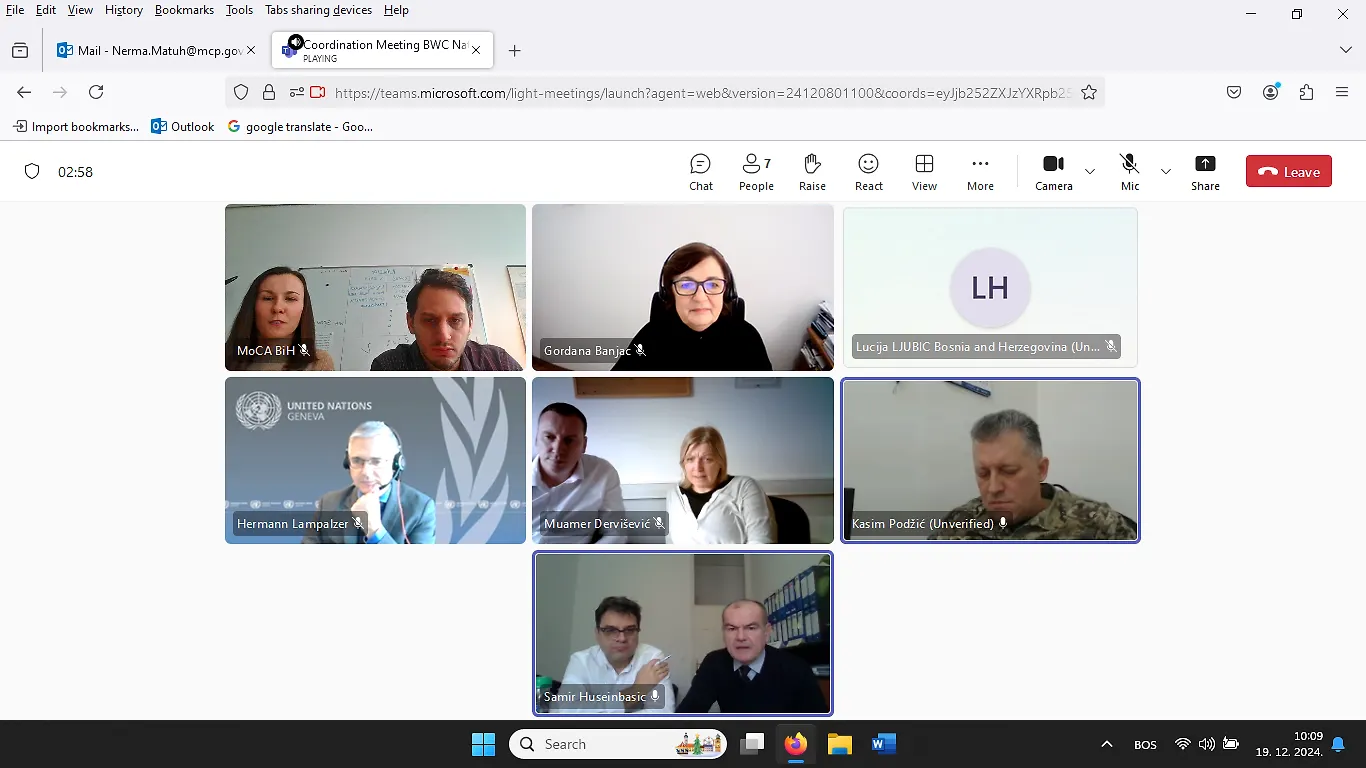Toggle tab audio on the Coordination Meeting tab
1366x768 pixels.
tap(294, 43)
